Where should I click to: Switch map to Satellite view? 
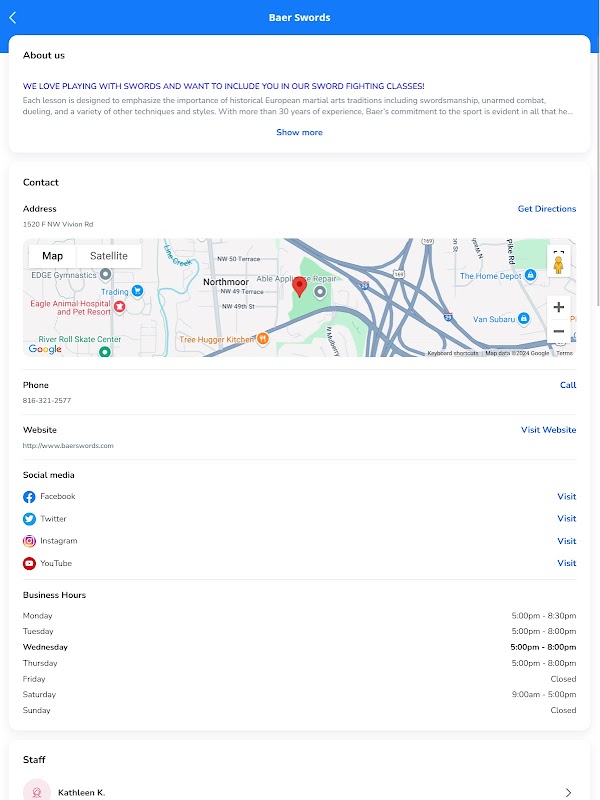click(x=109, y=256)
